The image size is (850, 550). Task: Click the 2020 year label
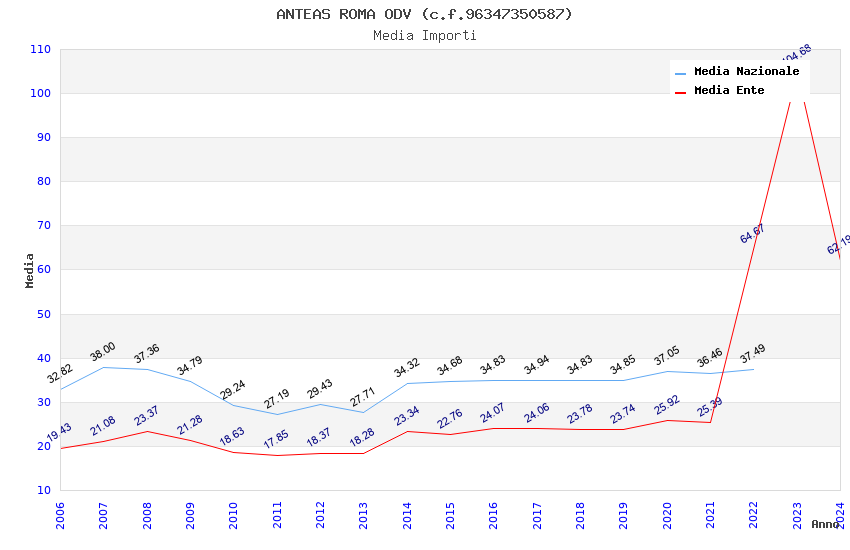point(667,515)
